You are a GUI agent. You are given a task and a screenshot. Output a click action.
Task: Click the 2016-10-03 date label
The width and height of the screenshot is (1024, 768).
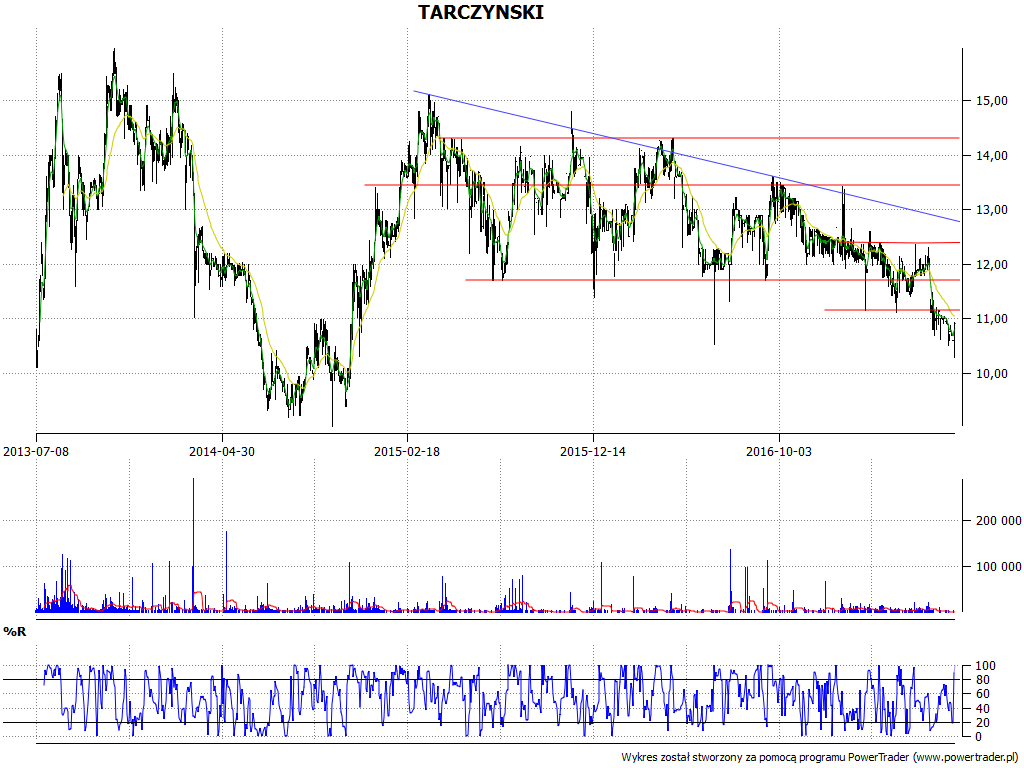(779, 451)
